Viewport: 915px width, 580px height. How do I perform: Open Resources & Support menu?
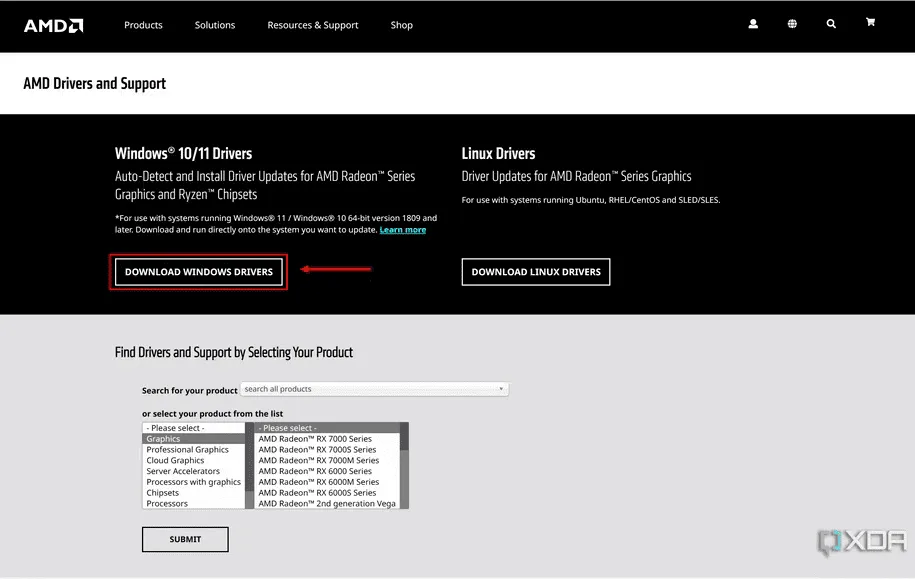(x=312, y=25)
